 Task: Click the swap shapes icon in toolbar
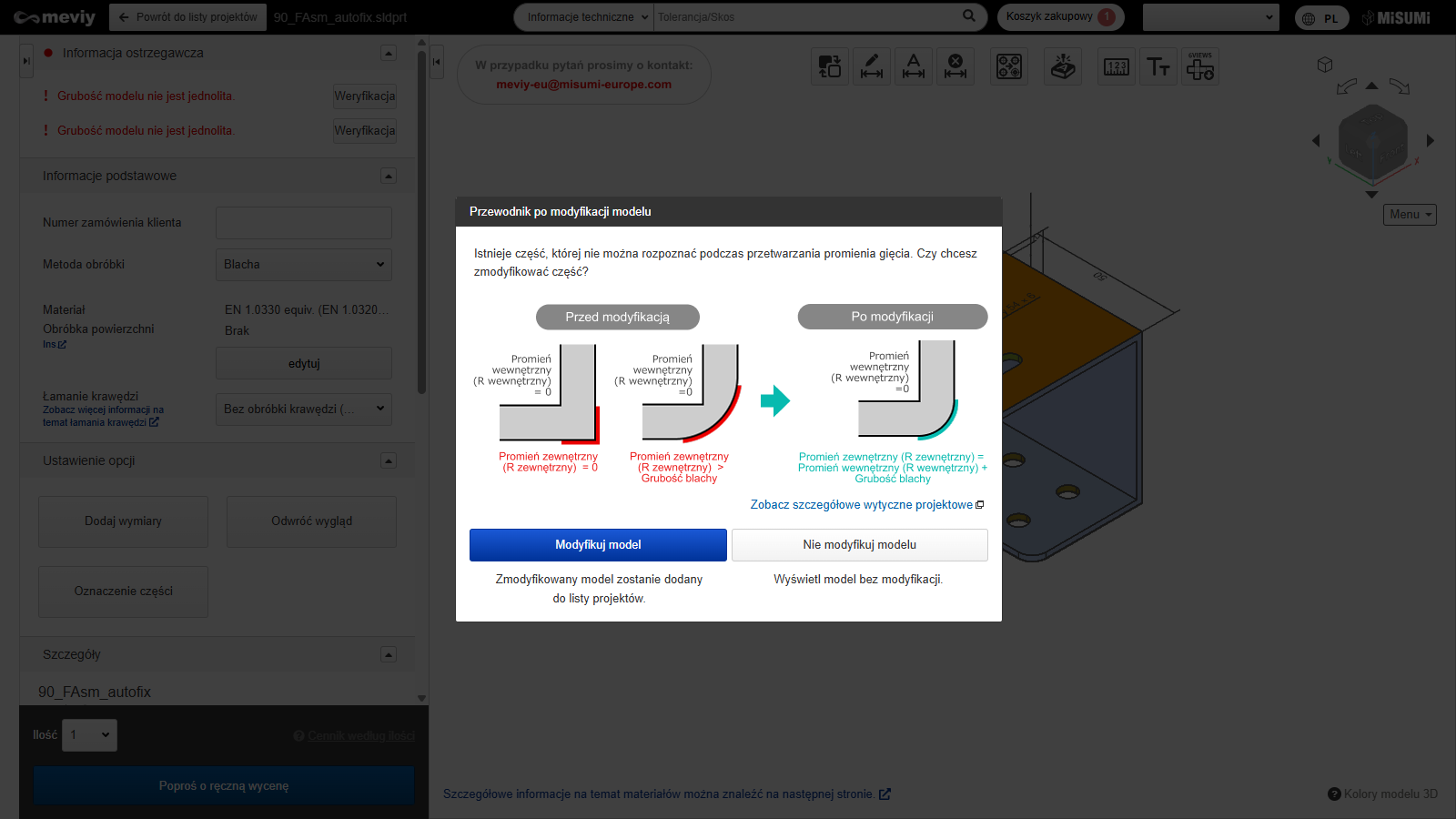coord(829,66)
